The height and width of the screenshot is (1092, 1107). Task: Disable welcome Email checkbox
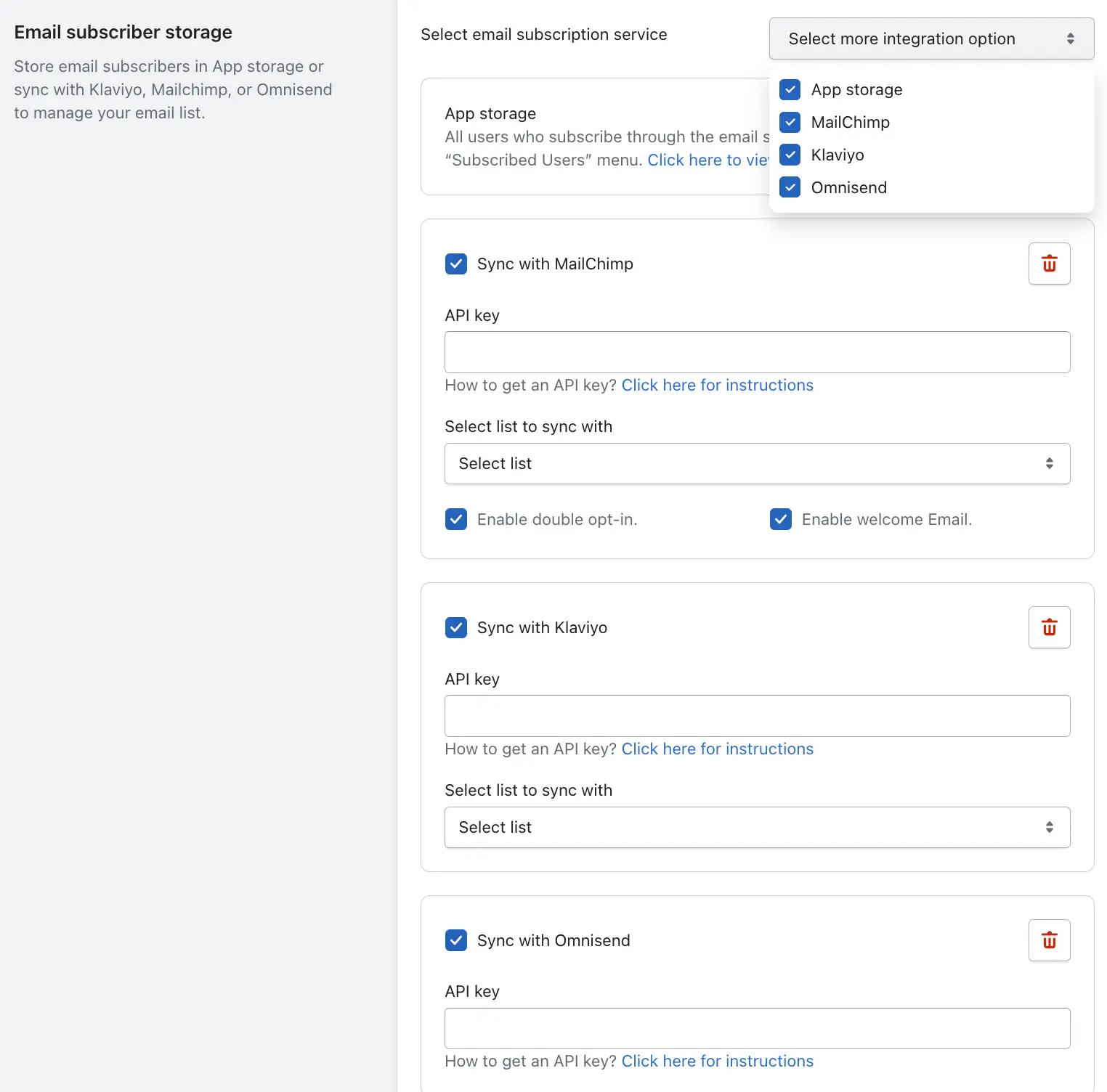(781, 519)
